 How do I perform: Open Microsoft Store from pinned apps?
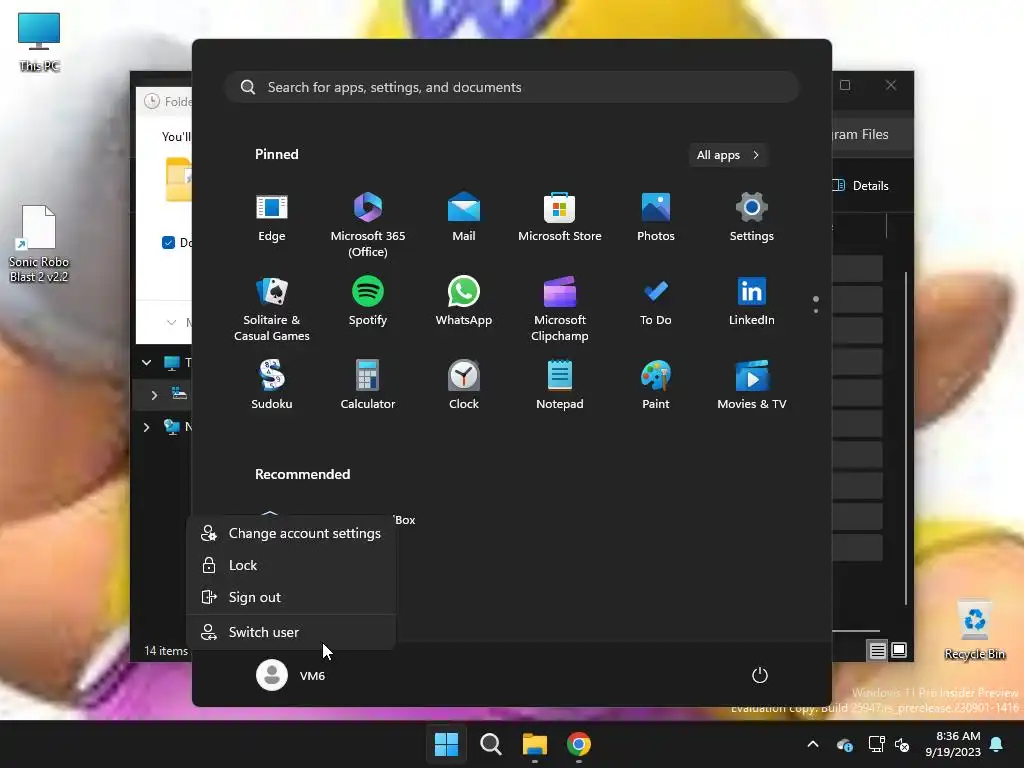(560, 218)
